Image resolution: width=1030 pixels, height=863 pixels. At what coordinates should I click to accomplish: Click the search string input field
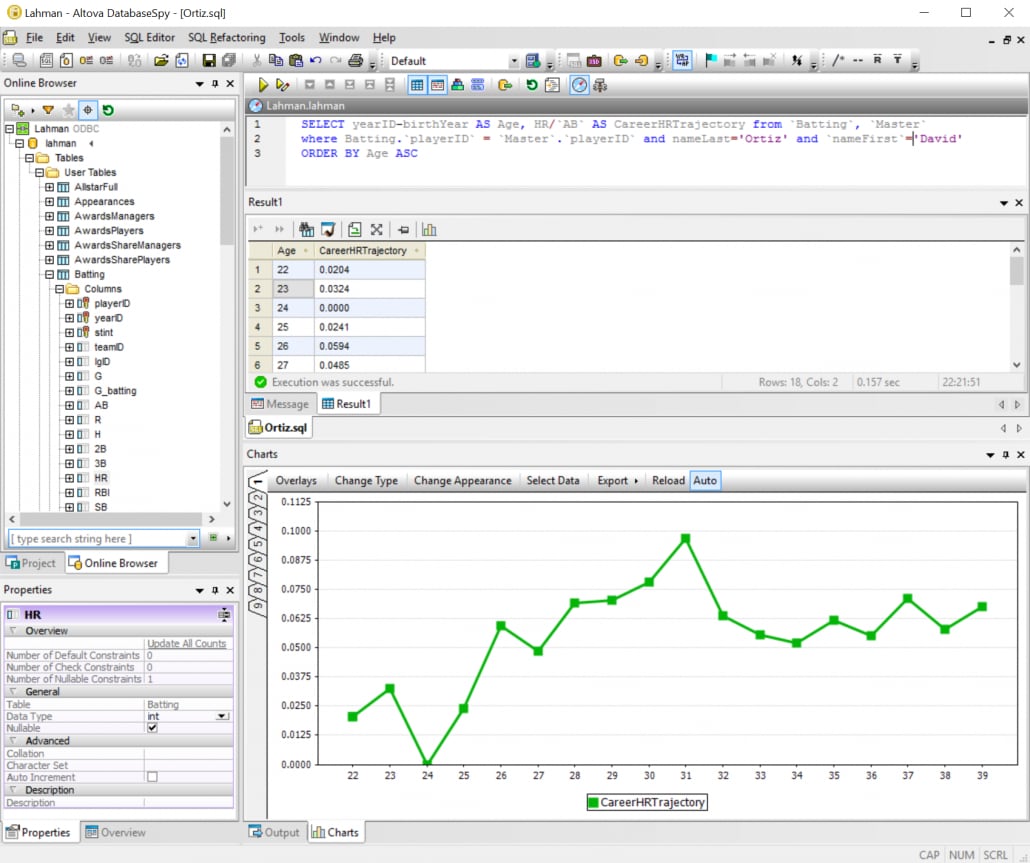point(99,539)
